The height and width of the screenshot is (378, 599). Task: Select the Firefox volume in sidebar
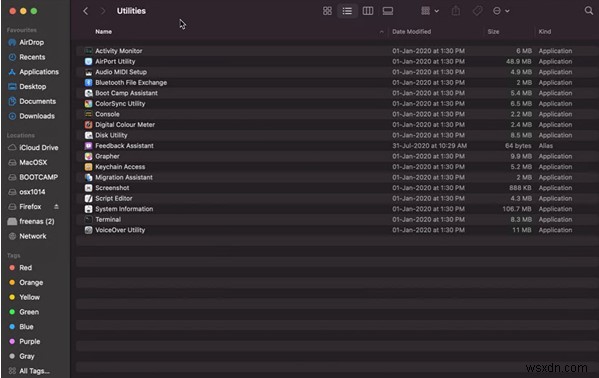pos(30,207)
